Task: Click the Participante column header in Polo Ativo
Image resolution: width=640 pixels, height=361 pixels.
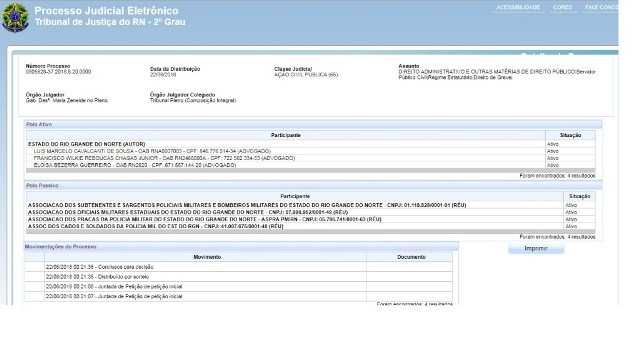Action: tap(286, 135)
